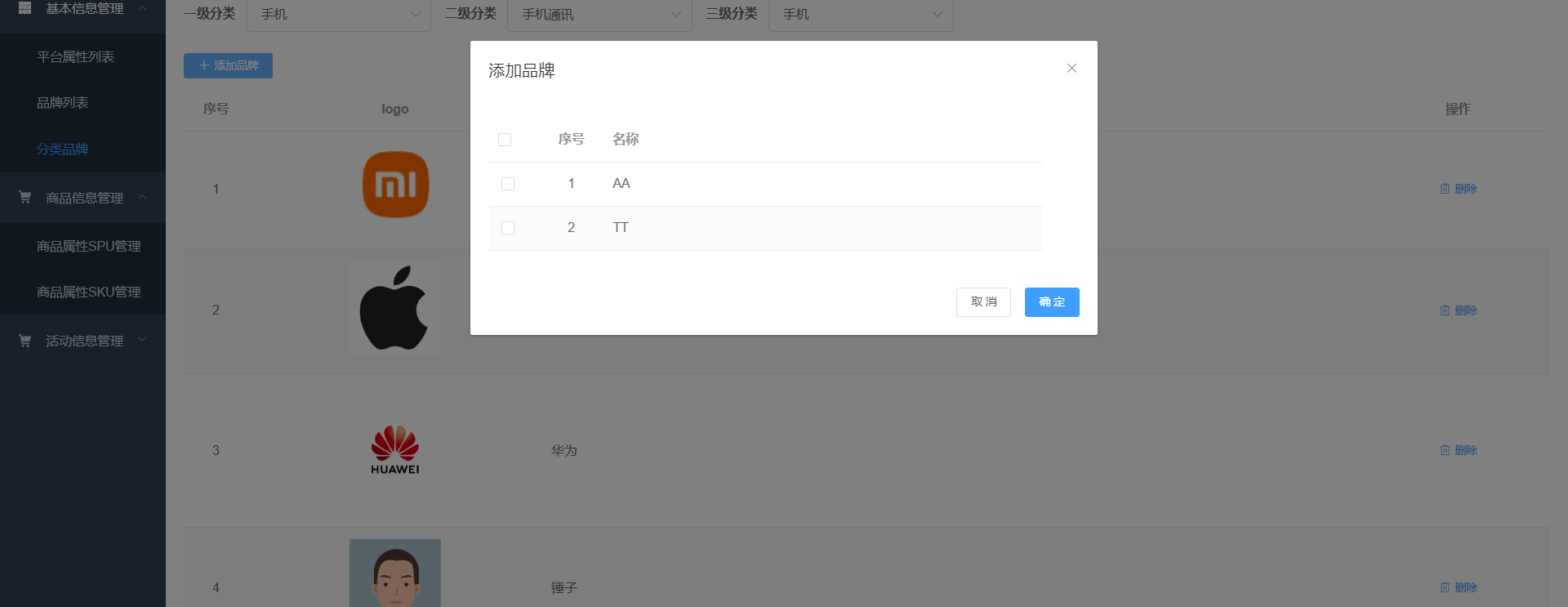1568x607 pixels.
Task: Open 商品属性SKU管理 in sidebar
Action: 89,292
